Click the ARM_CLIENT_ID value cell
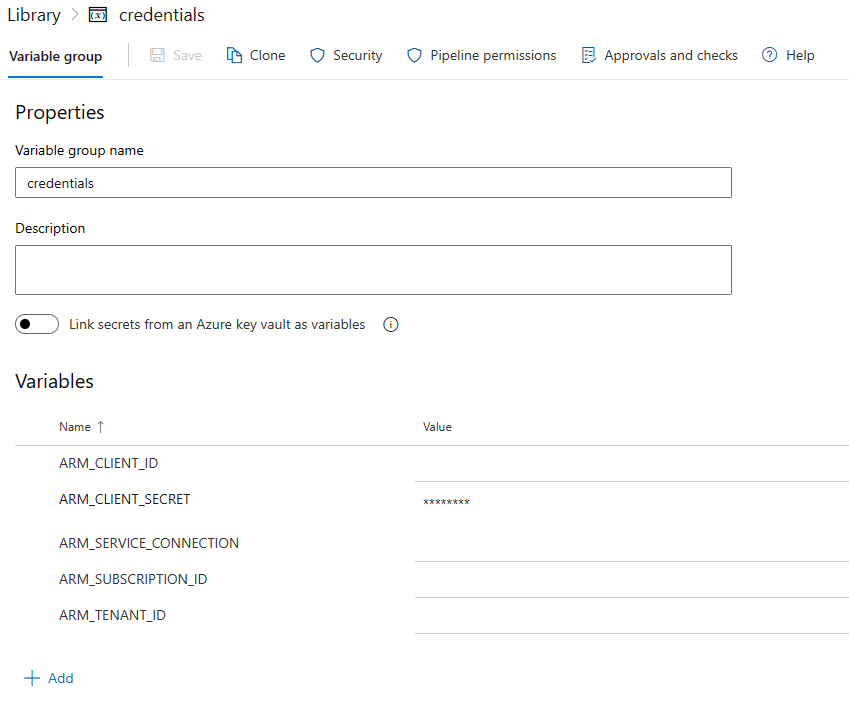The width and height of the screenshot is (849, 705). pyautogui.click(x=630, y=464)
